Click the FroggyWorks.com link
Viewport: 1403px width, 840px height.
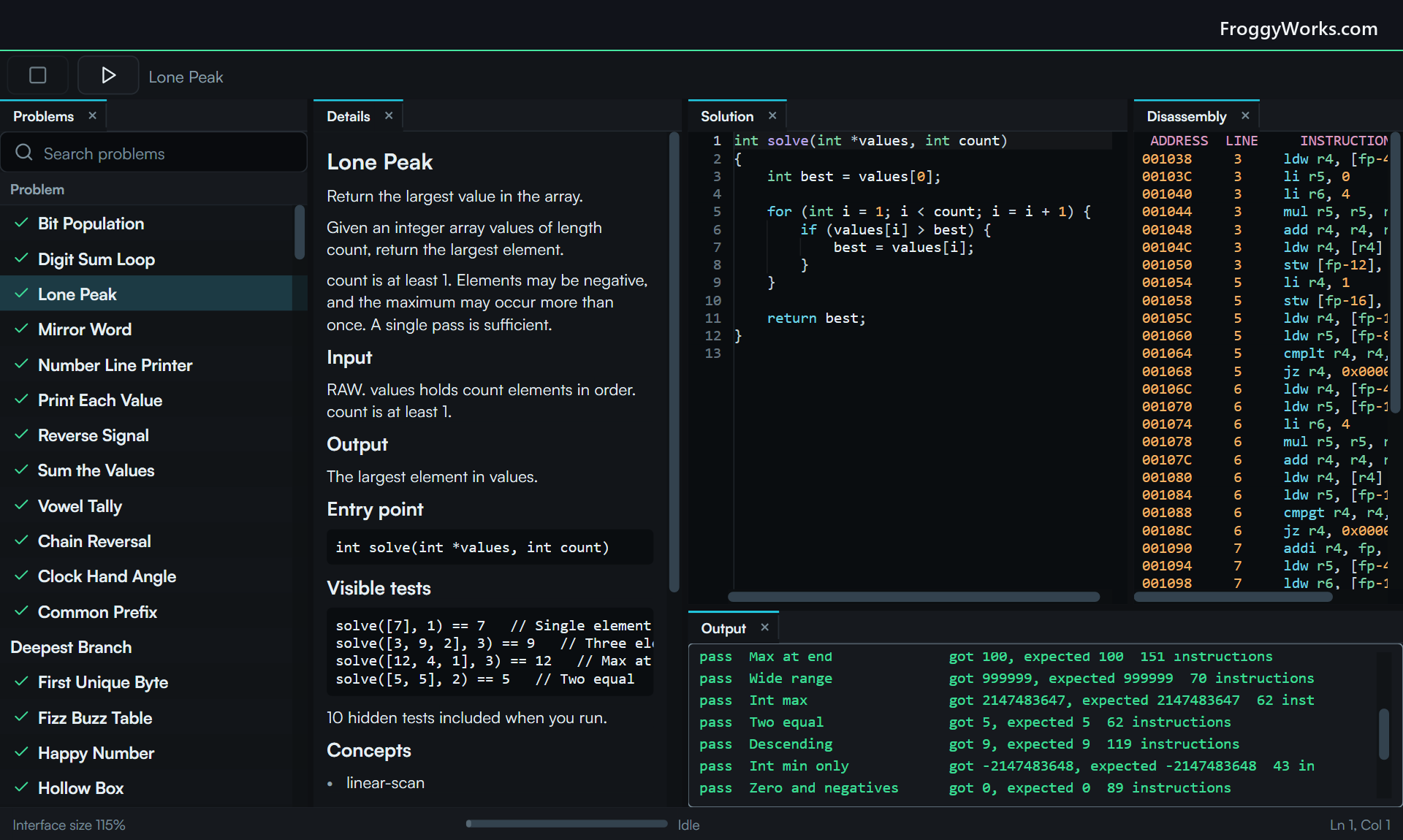click(x=1299, y=28)
